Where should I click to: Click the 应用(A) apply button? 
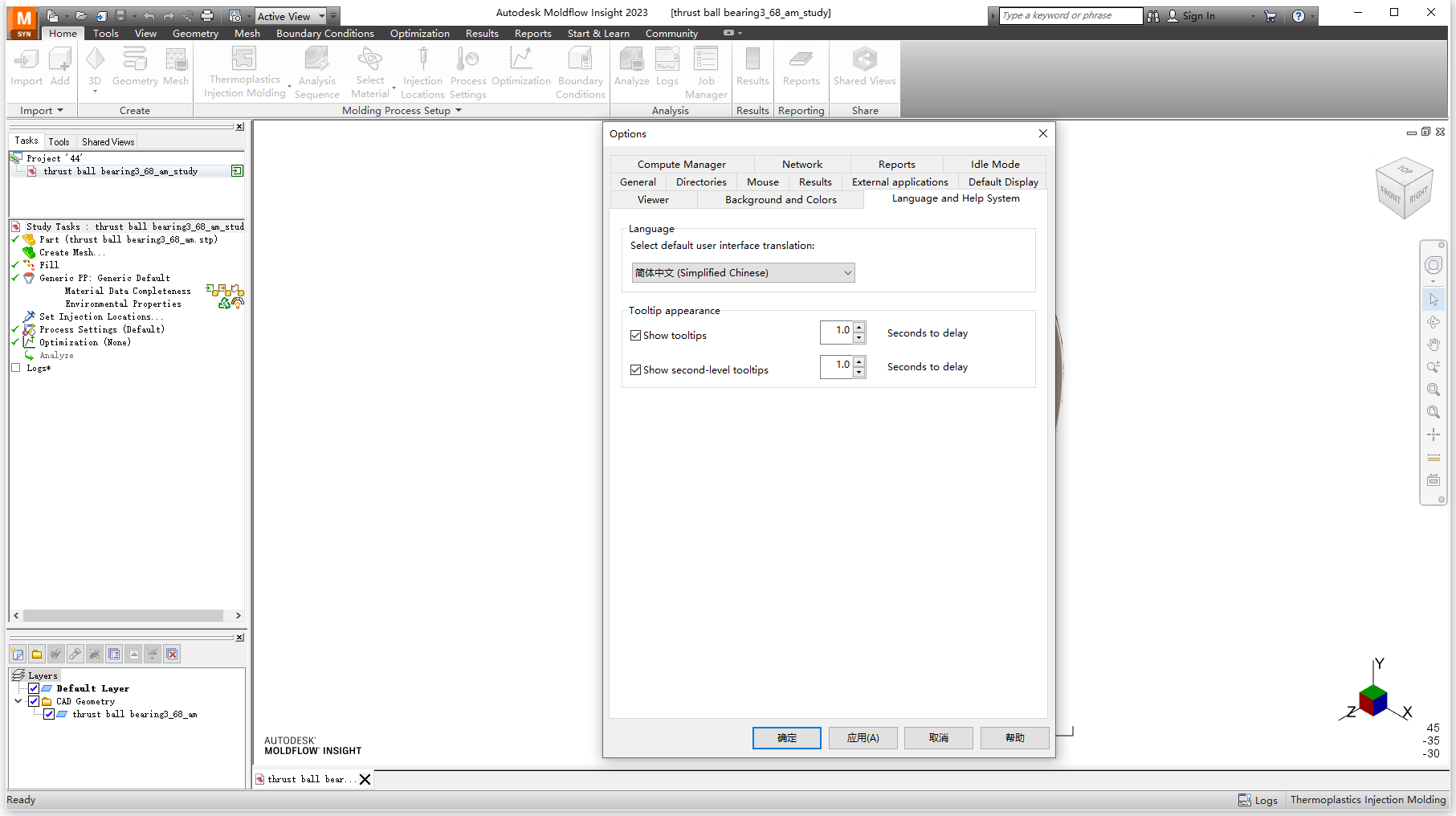click(863, 738)
